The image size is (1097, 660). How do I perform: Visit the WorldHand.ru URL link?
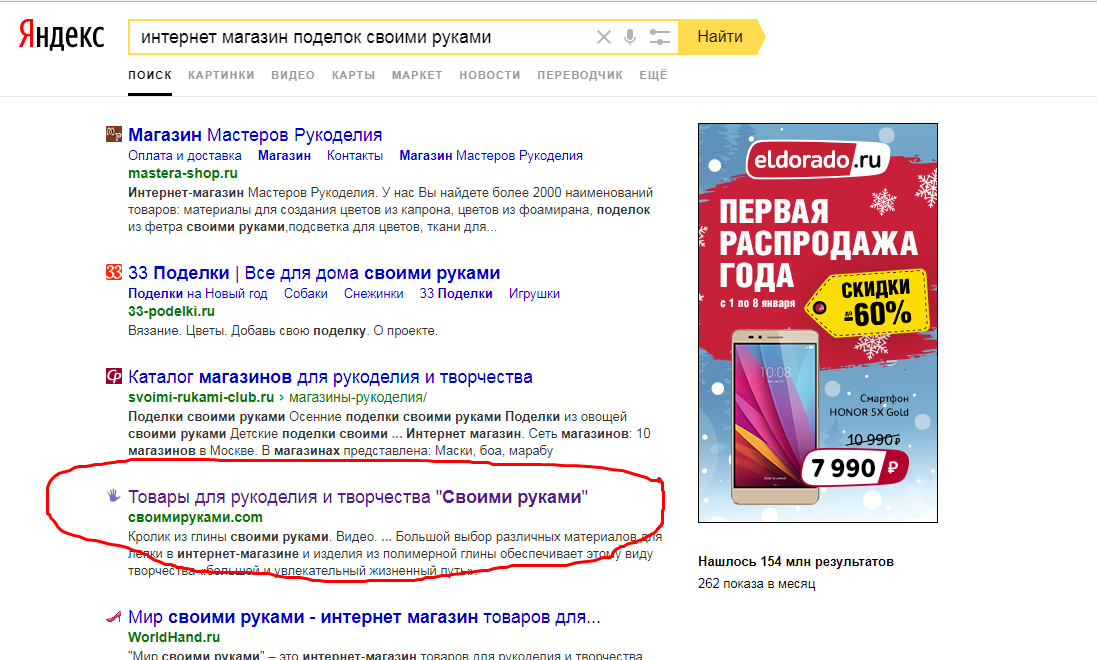pos(174,637)
